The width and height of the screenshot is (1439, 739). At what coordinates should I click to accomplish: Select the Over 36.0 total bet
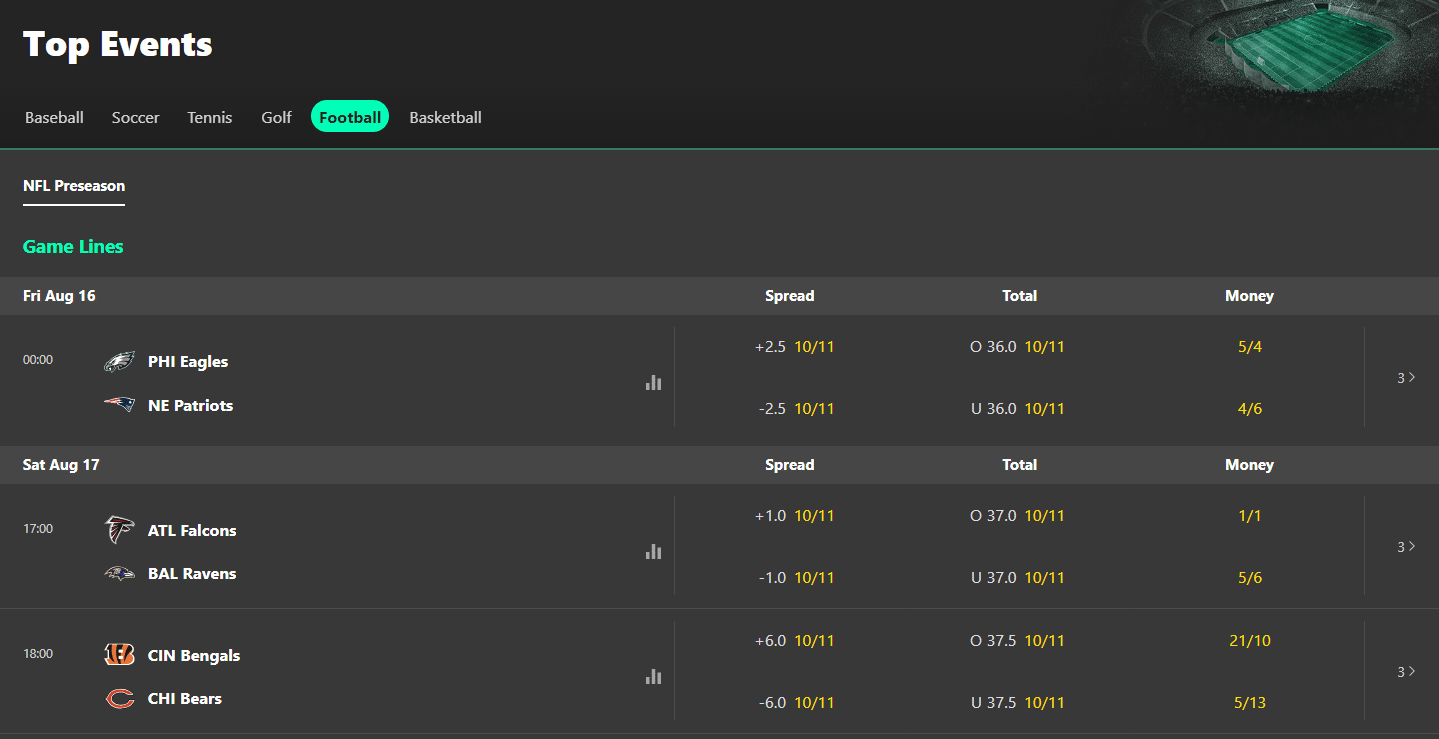[1018, 346]
